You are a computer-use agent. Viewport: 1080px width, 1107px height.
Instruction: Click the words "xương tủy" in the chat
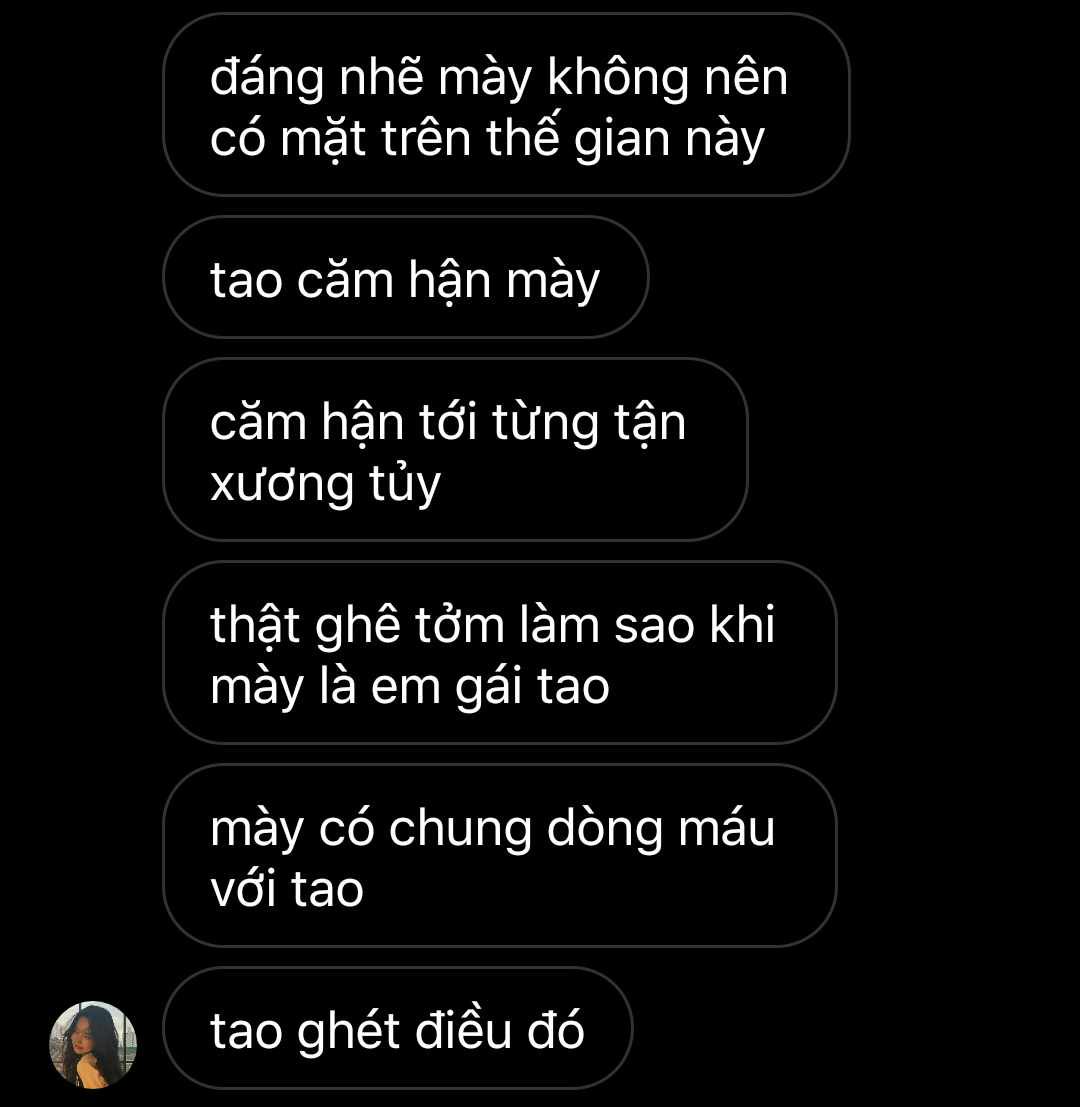325,485
